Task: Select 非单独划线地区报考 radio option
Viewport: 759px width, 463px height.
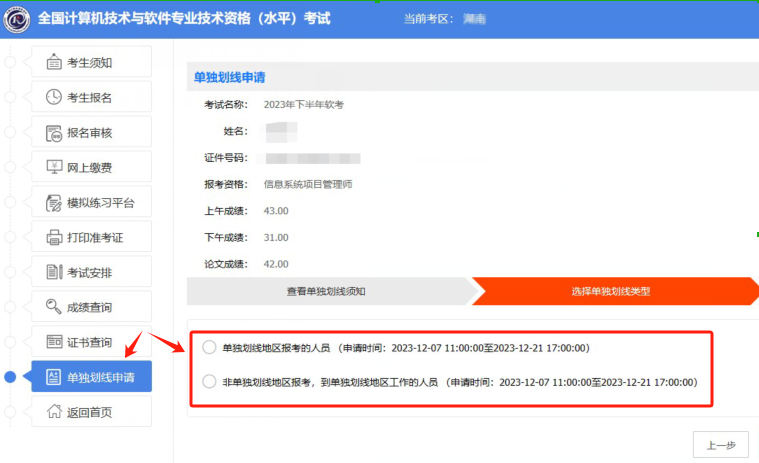Action: (209, 381)
